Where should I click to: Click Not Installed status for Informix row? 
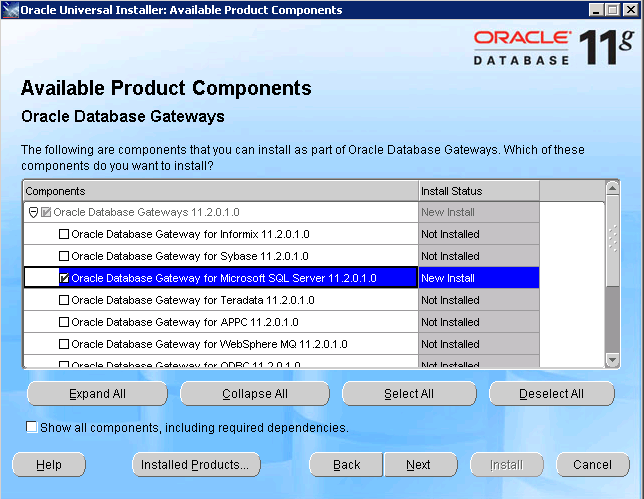[479, 234]
